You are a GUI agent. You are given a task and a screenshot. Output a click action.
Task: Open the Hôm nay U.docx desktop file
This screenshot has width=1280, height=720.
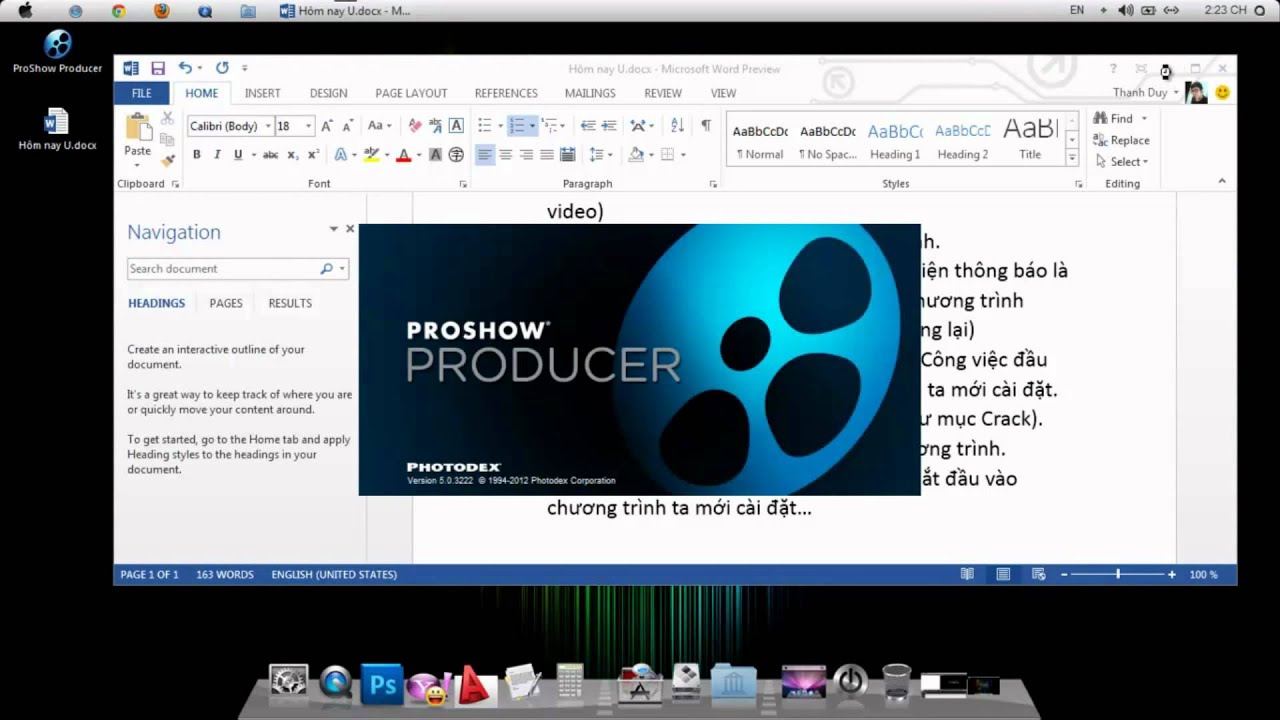[x=57, y=130]
